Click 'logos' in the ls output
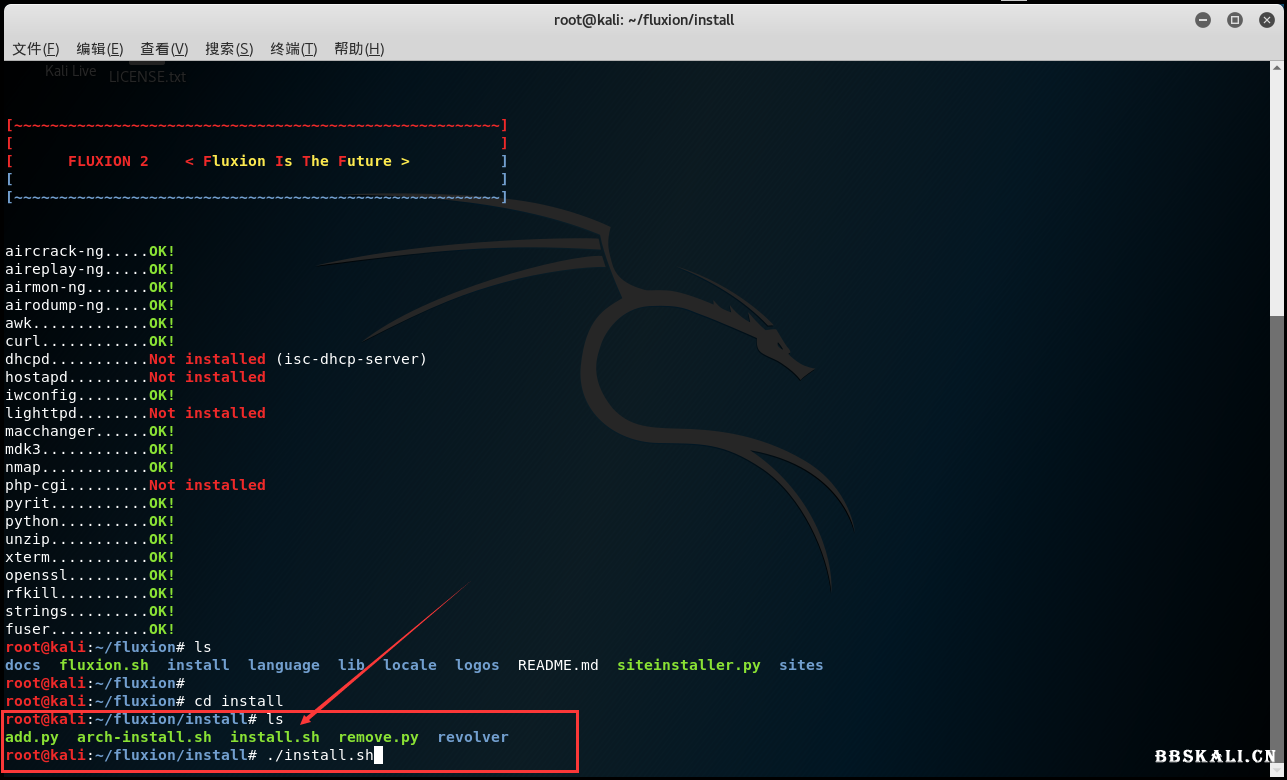Image resolution: width=1287 pixels, height=780 pixels. [477, 665]
